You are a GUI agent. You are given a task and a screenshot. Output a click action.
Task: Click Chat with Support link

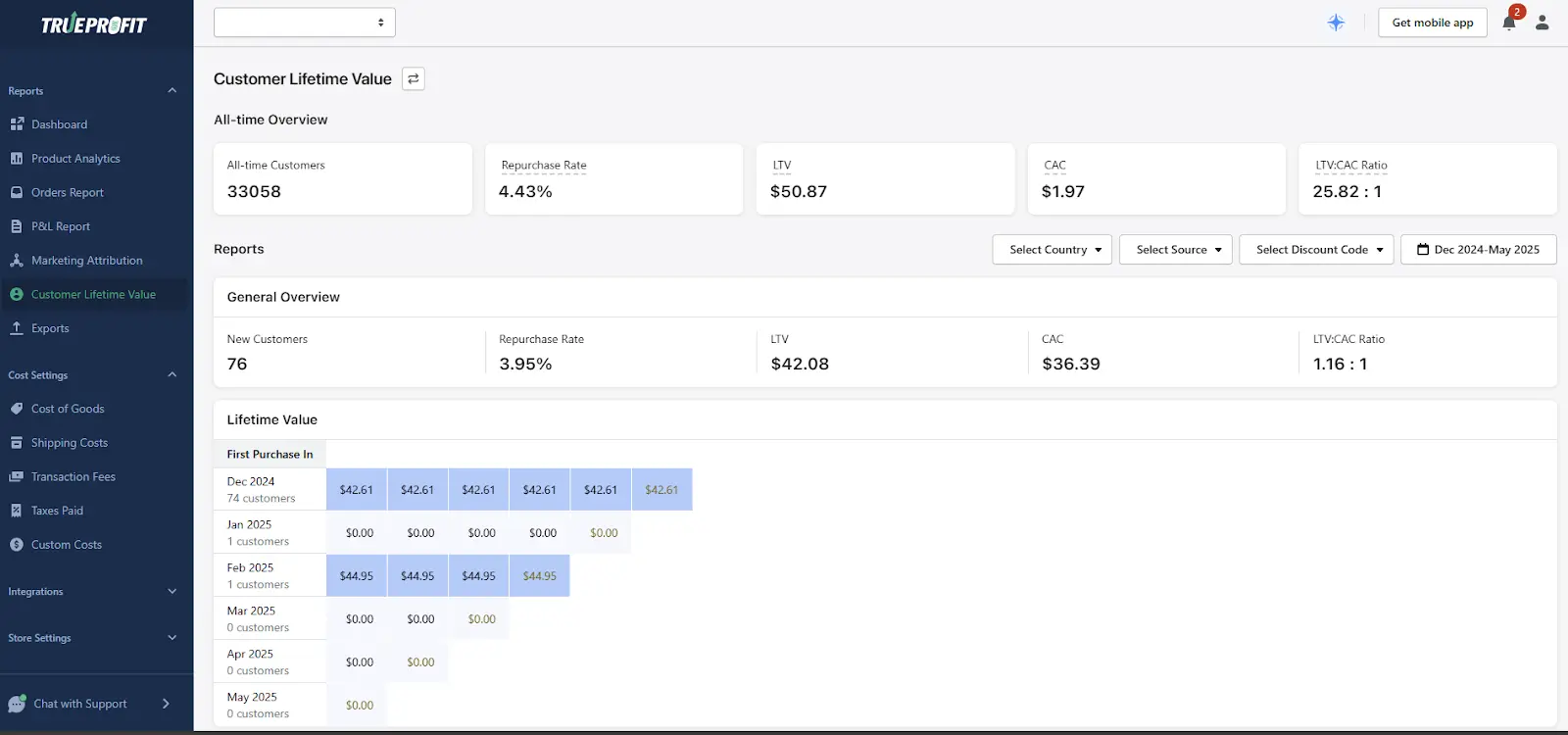[80, 704]
